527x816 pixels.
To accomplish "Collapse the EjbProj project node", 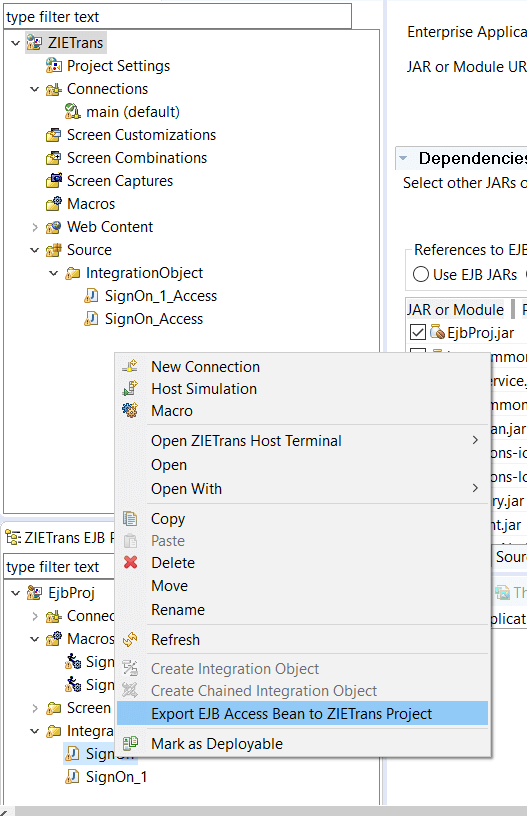I will point(16,592).
